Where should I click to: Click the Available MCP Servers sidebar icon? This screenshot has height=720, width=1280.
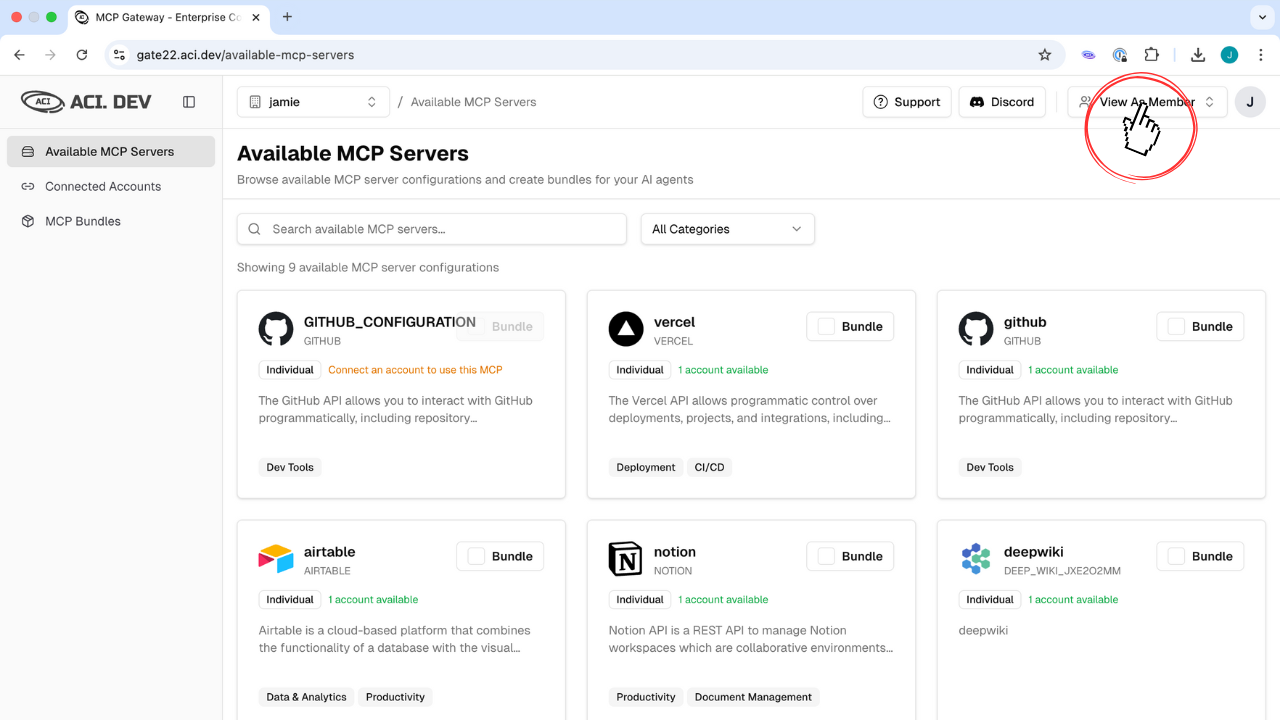(28, 152)
